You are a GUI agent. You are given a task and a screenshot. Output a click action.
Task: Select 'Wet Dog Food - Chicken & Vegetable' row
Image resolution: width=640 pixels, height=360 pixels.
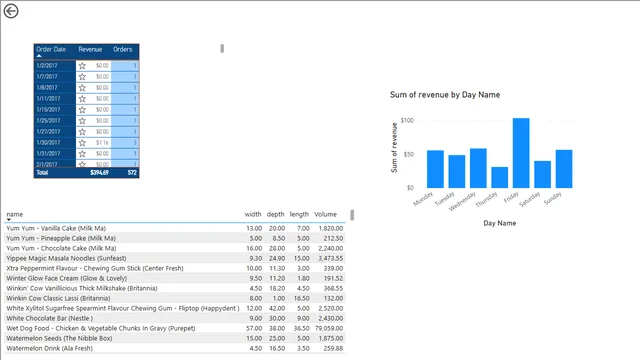pyautogui.click(x=175, y=328)
